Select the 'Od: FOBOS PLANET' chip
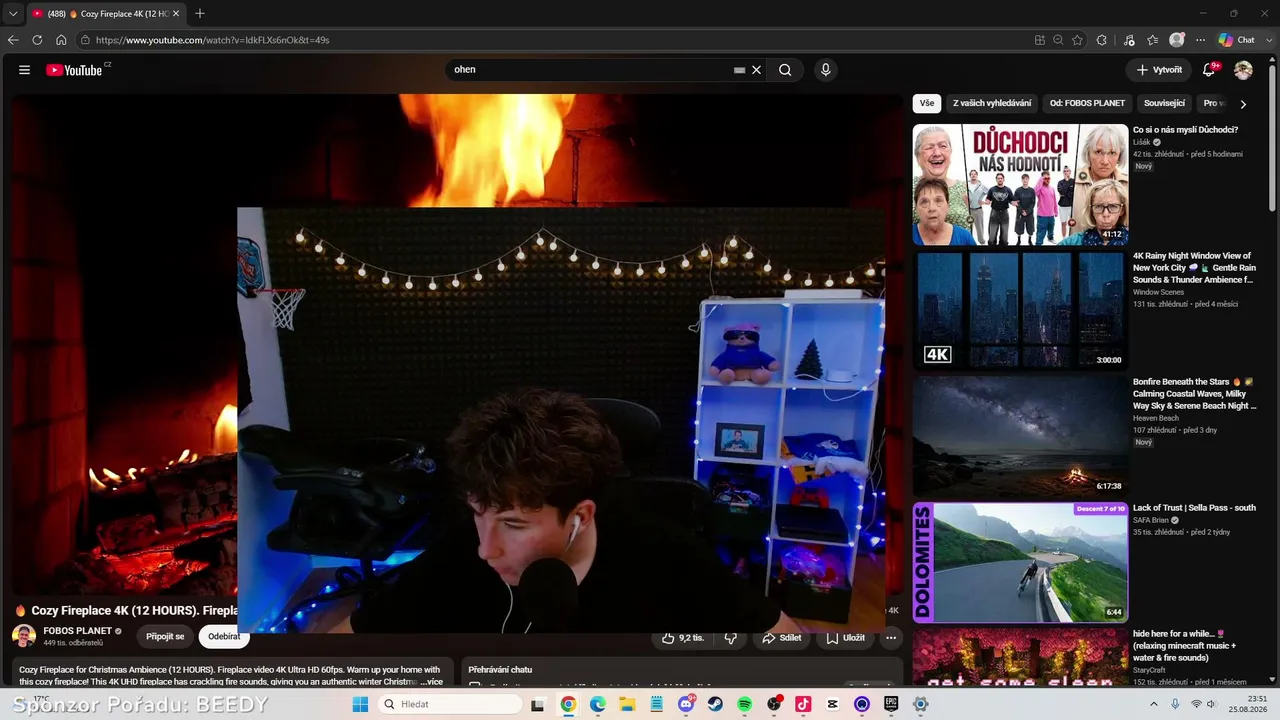1280x720 pixels. coord(1087,103)
